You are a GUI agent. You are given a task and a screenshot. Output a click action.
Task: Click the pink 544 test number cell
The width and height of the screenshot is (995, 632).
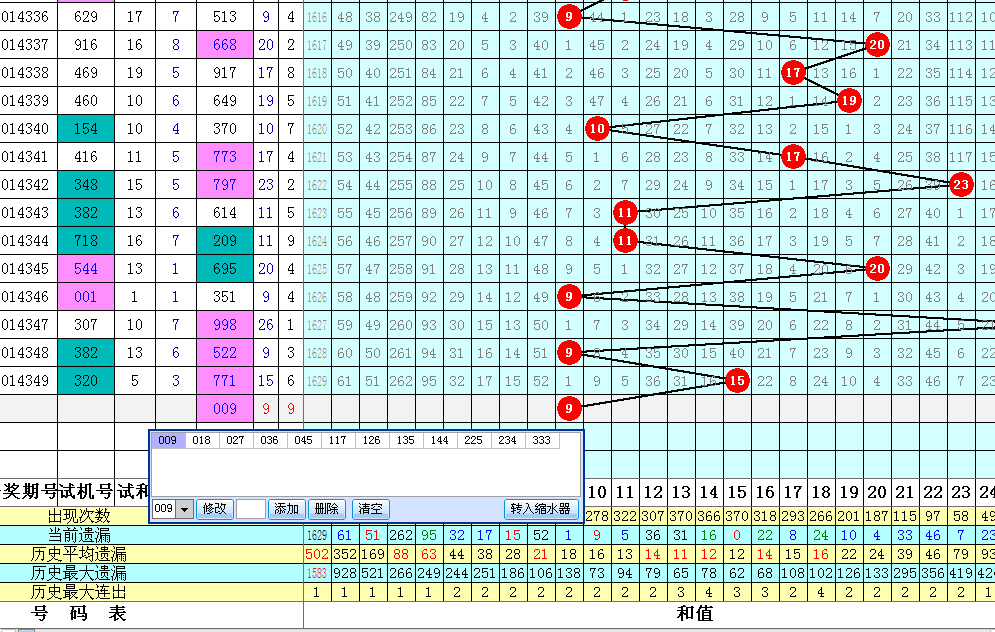(x=86, y=268)
